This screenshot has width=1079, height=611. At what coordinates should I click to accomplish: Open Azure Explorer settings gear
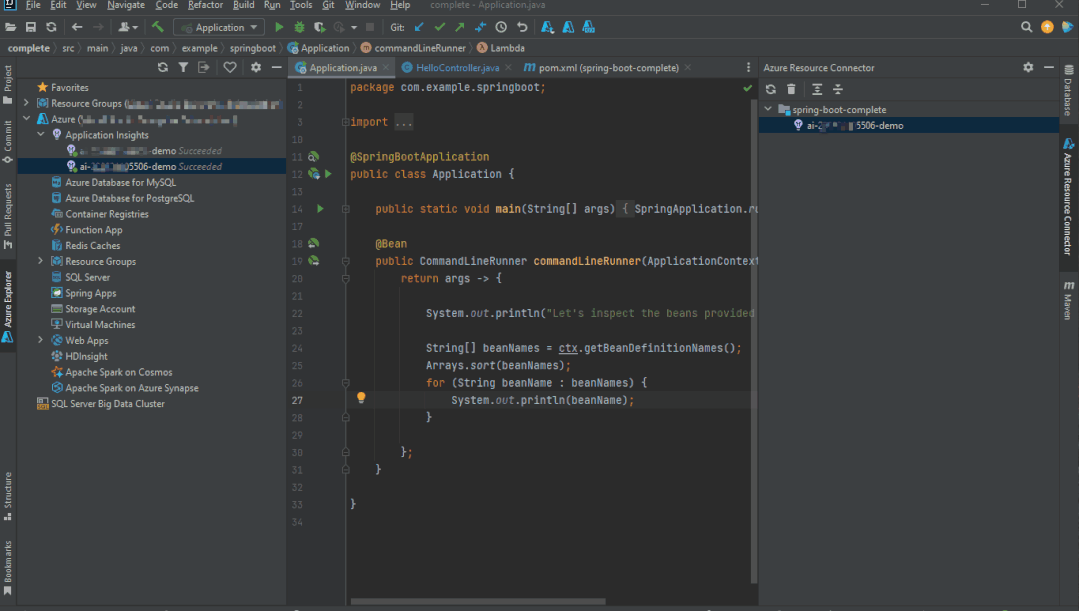[256, 67]
